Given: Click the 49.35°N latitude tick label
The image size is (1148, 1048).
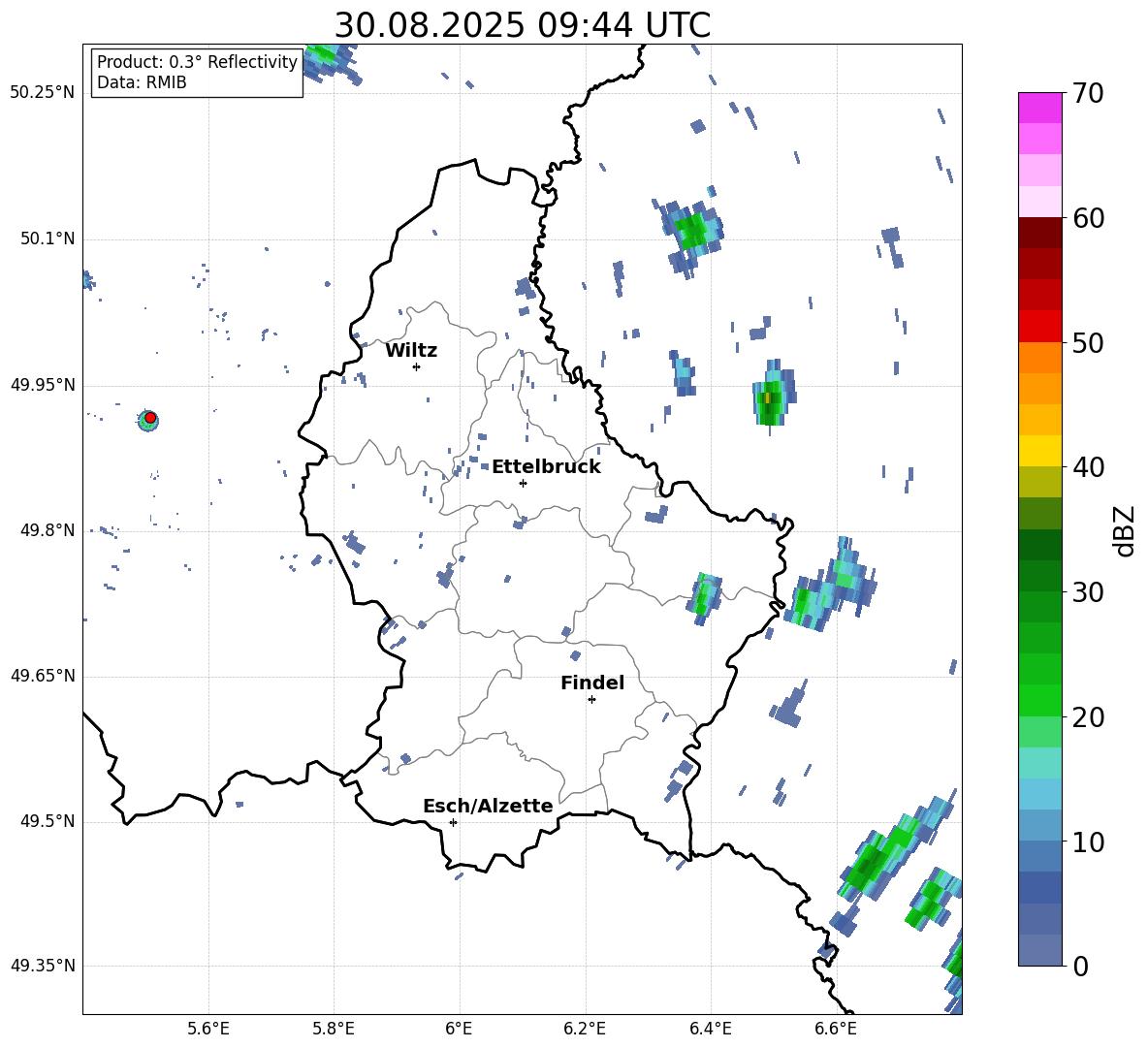Looking at the screenshot, I should click(43, 966).
